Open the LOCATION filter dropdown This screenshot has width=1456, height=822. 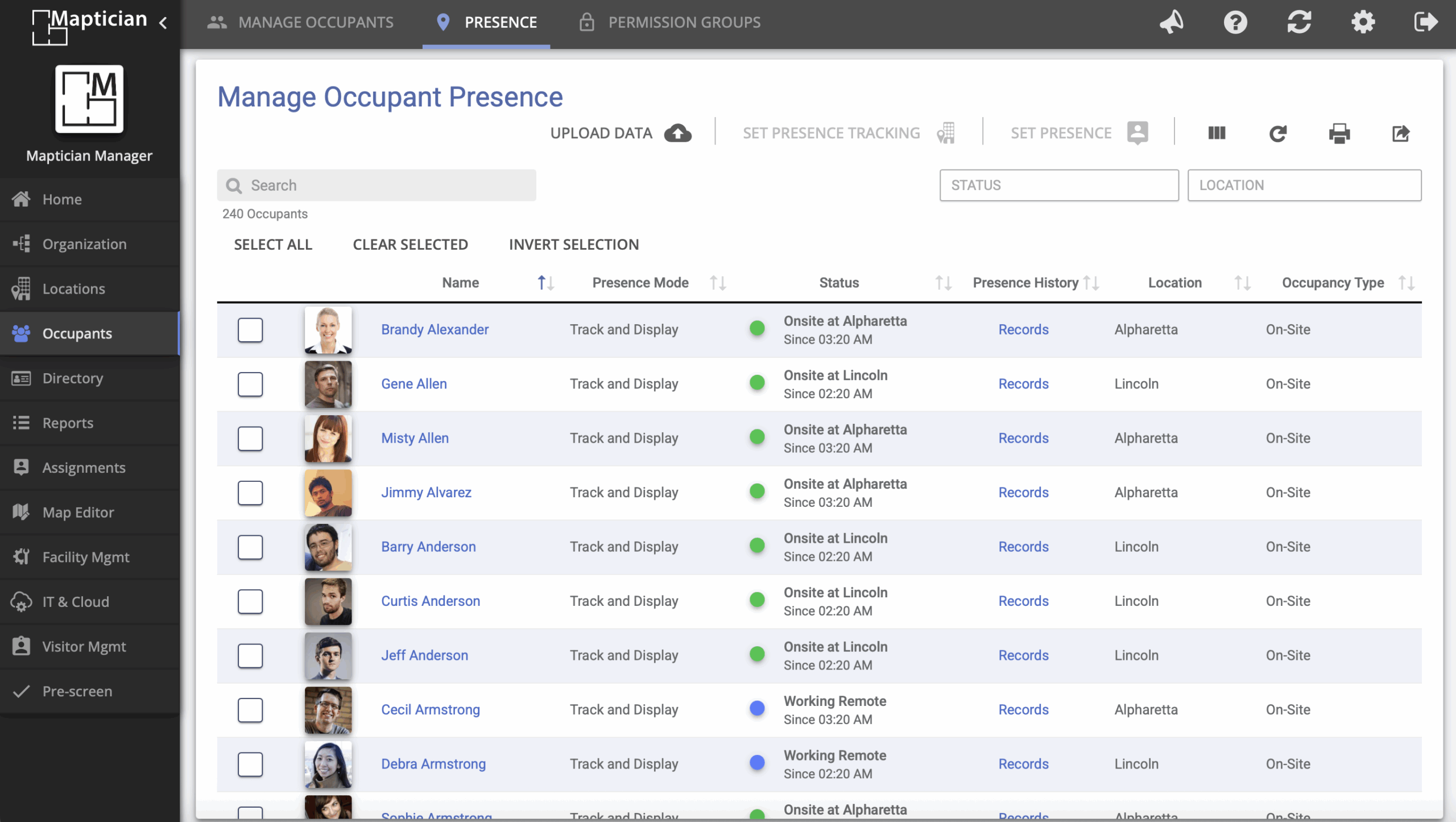pyautogui.click(x=1304, y=185)
